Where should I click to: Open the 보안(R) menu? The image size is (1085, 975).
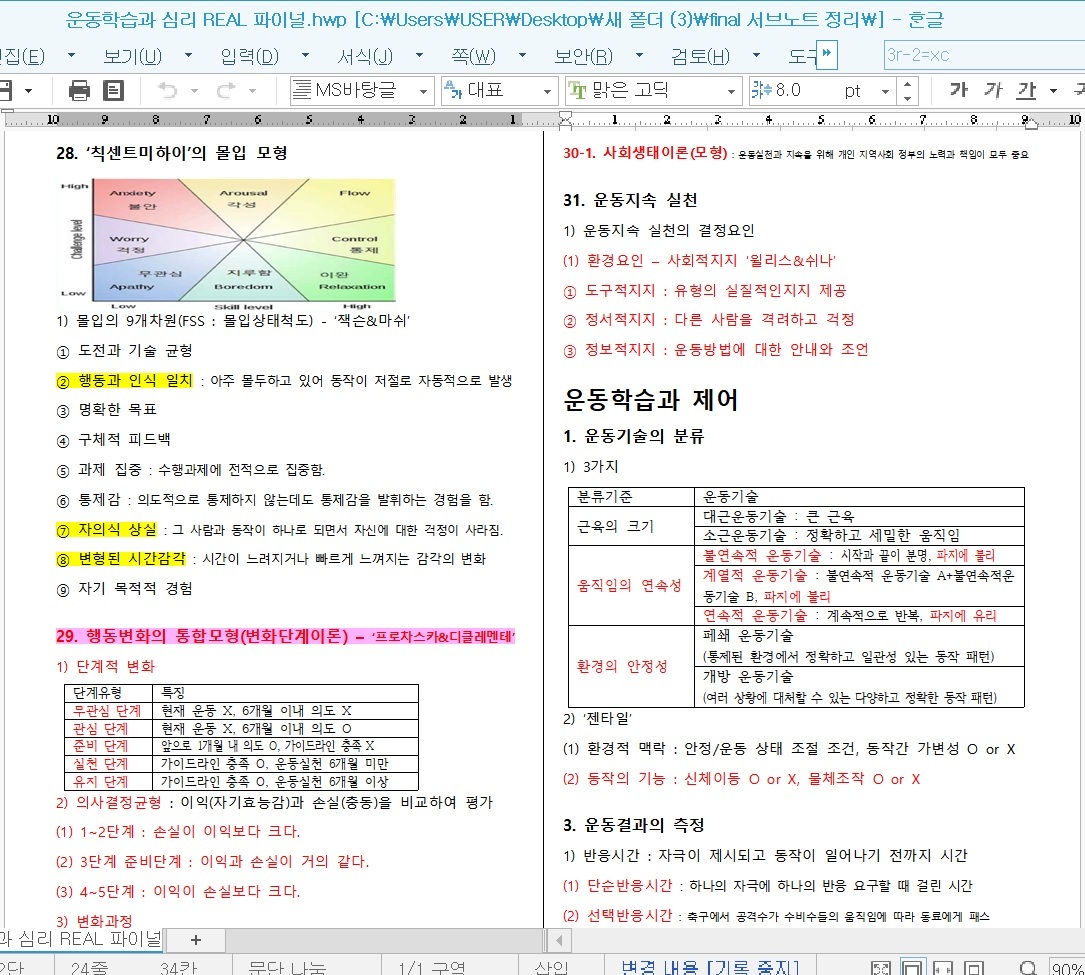(583, 55)
